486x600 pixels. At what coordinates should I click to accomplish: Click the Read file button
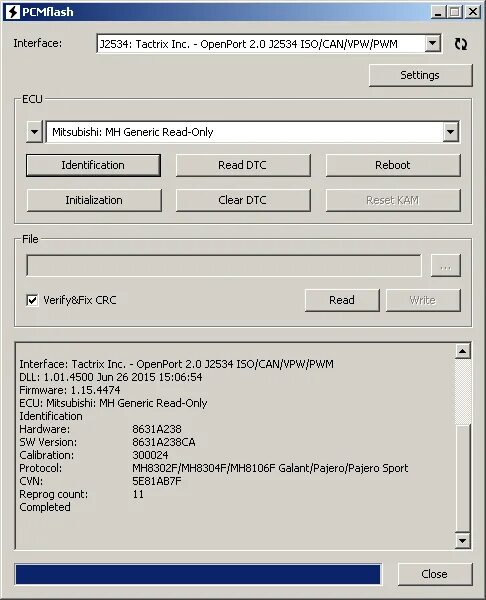click(x=342, y=300)
